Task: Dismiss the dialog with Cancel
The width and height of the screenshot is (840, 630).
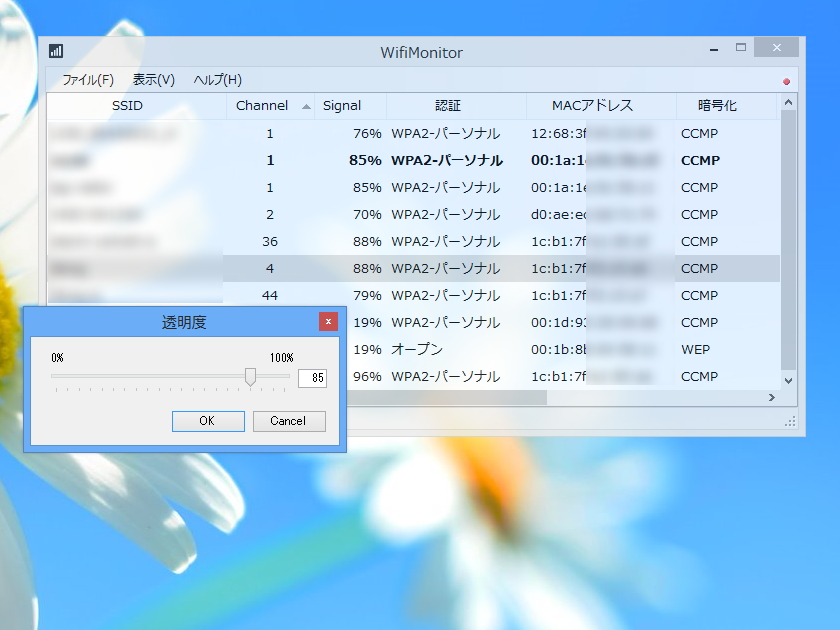Action: tap(289, 421)
